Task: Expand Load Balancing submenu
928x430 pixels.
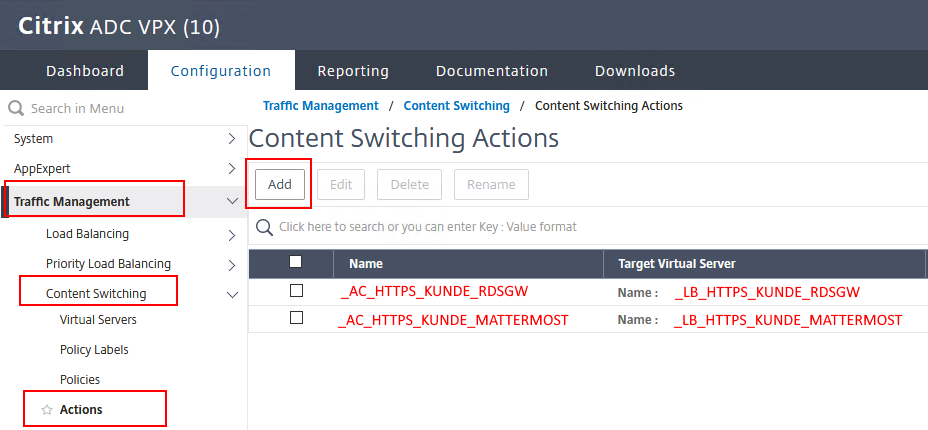Action: pos(232,235)
